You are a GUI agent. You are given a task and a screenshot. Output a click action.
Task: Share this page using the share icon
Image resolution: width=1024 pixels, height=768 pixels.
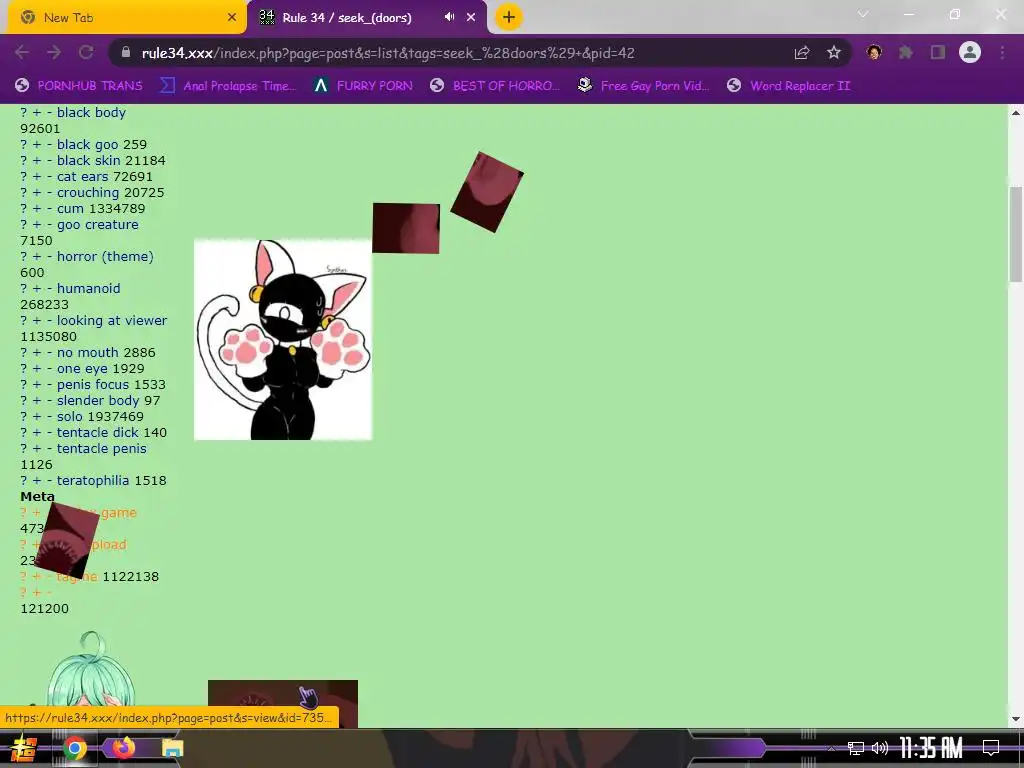802,53
